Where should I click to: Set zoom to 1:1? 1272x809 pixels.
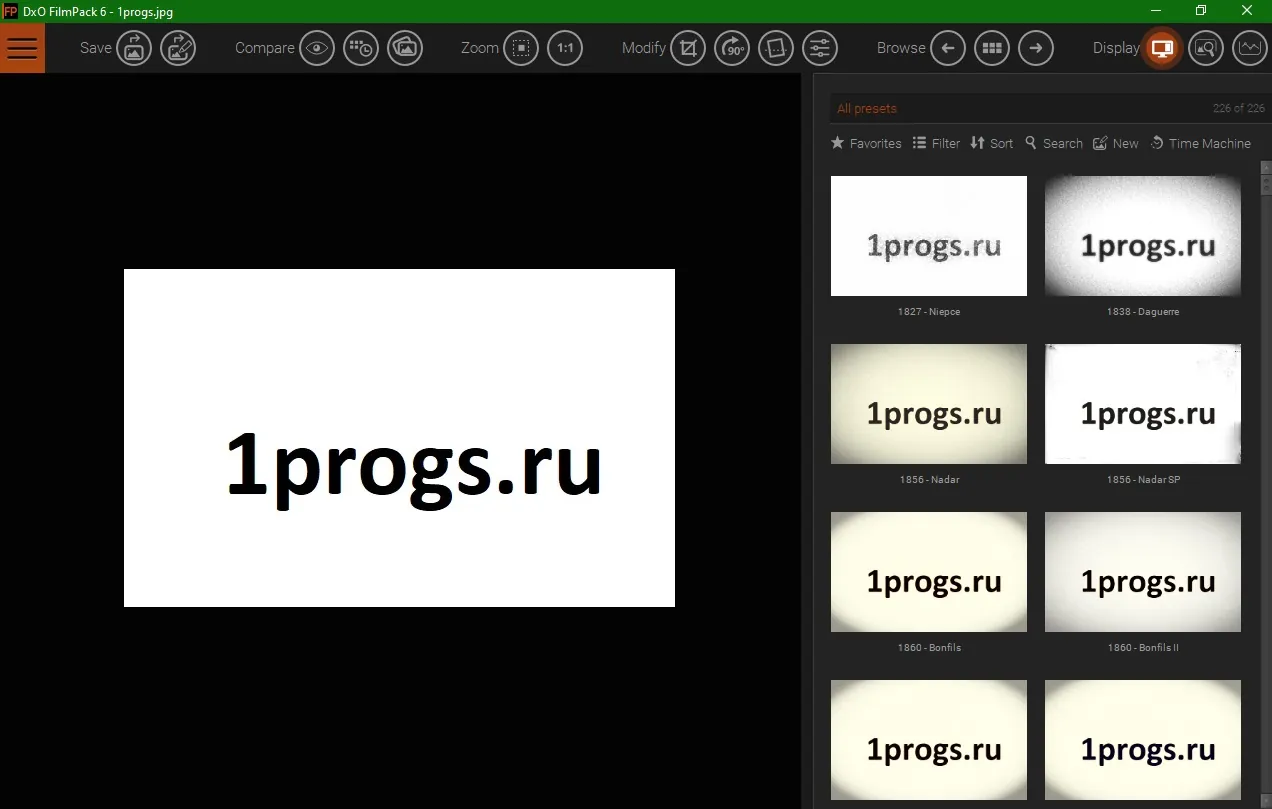(565, 48)
